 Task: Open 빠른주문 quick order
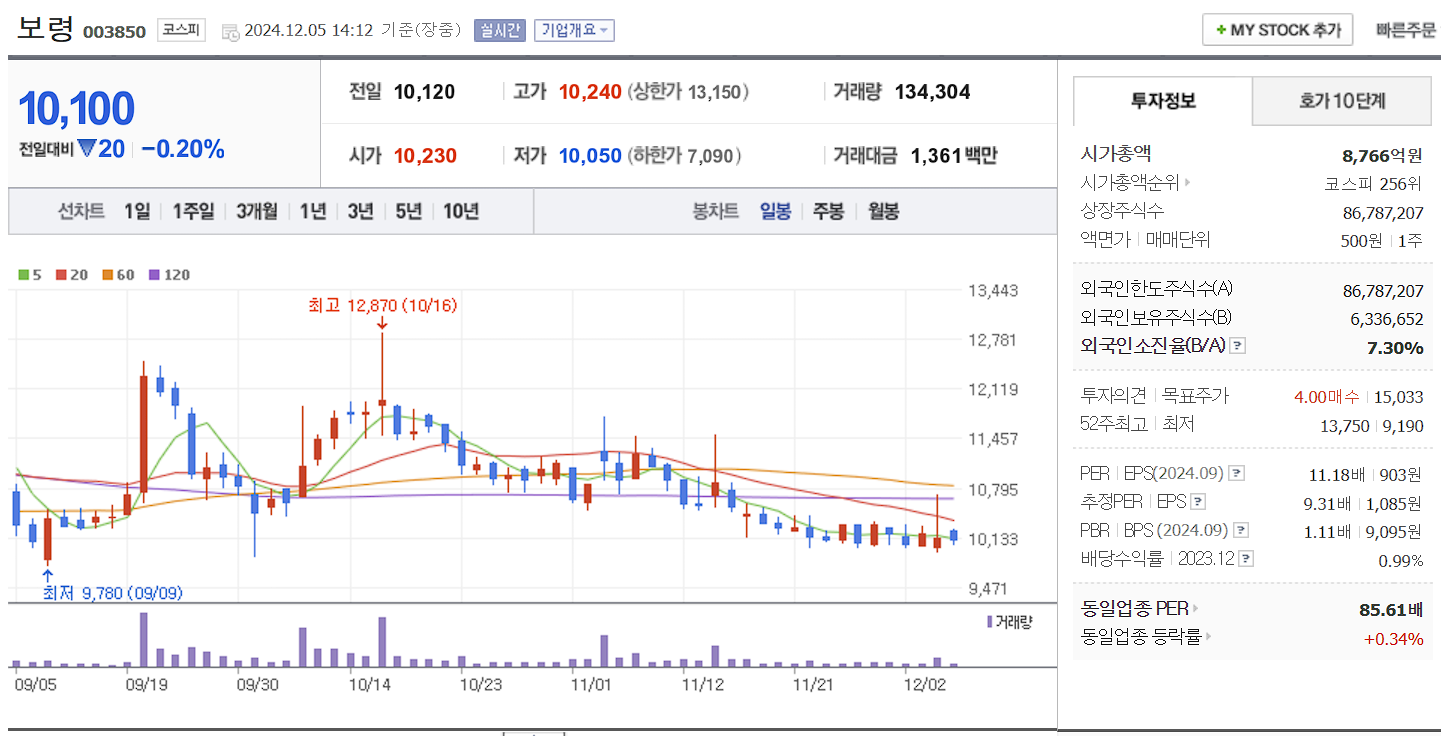click(x=1404, y=29)
